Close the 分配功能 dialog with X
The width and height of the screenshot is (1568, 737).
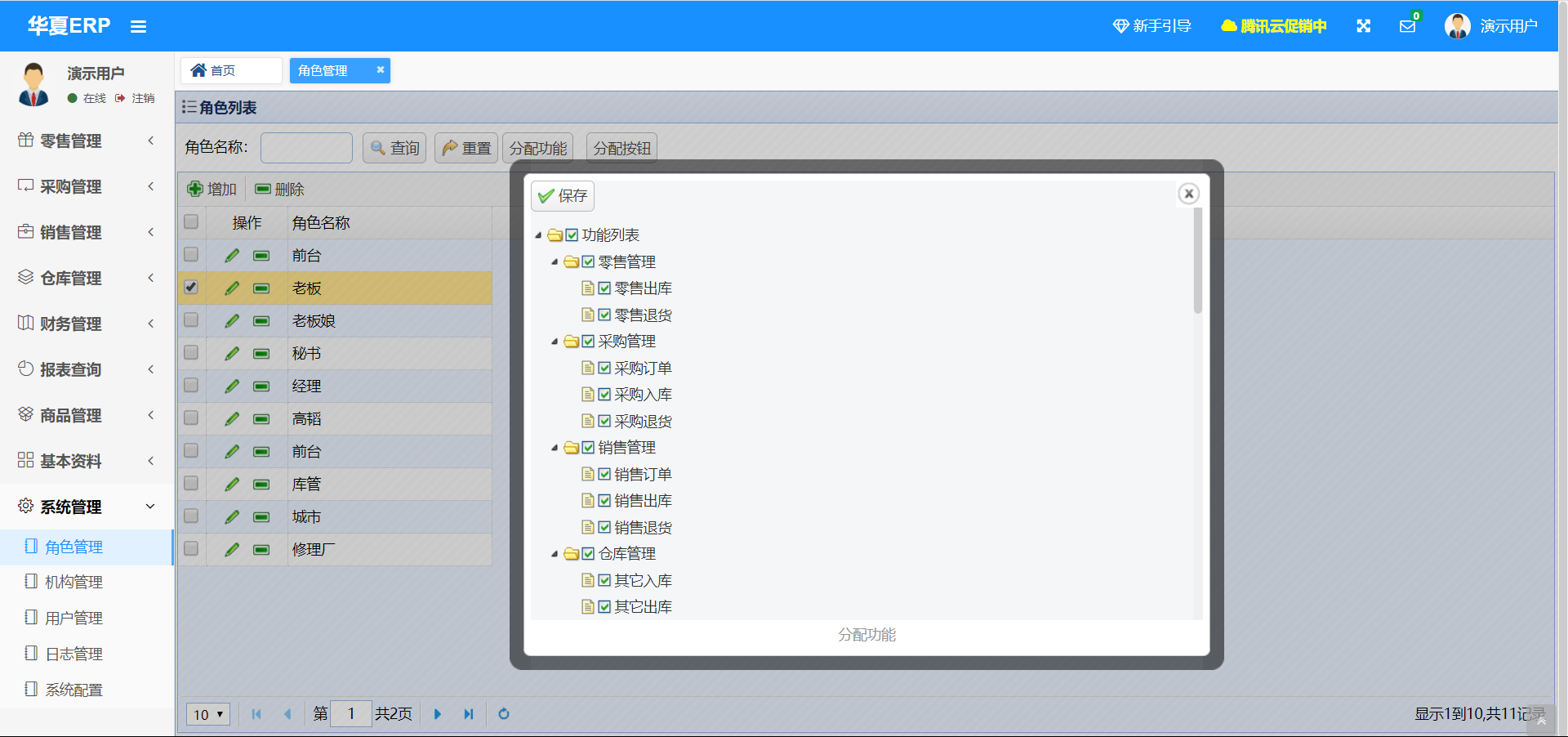point(1189,194)
